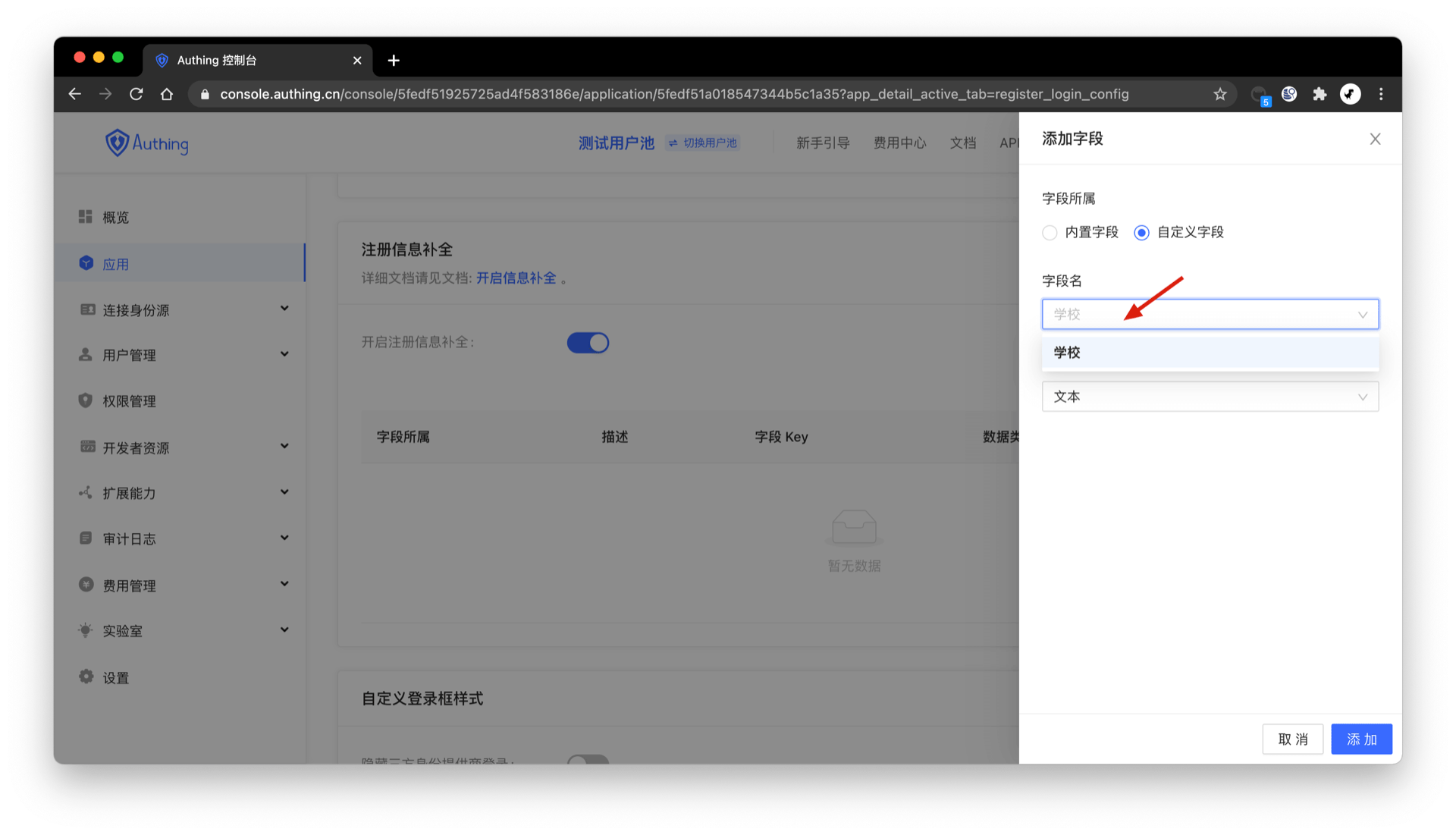Select the 内置字段 radio button
Viewport: 1456px width, 835px height.
(x=1050, y=233)
